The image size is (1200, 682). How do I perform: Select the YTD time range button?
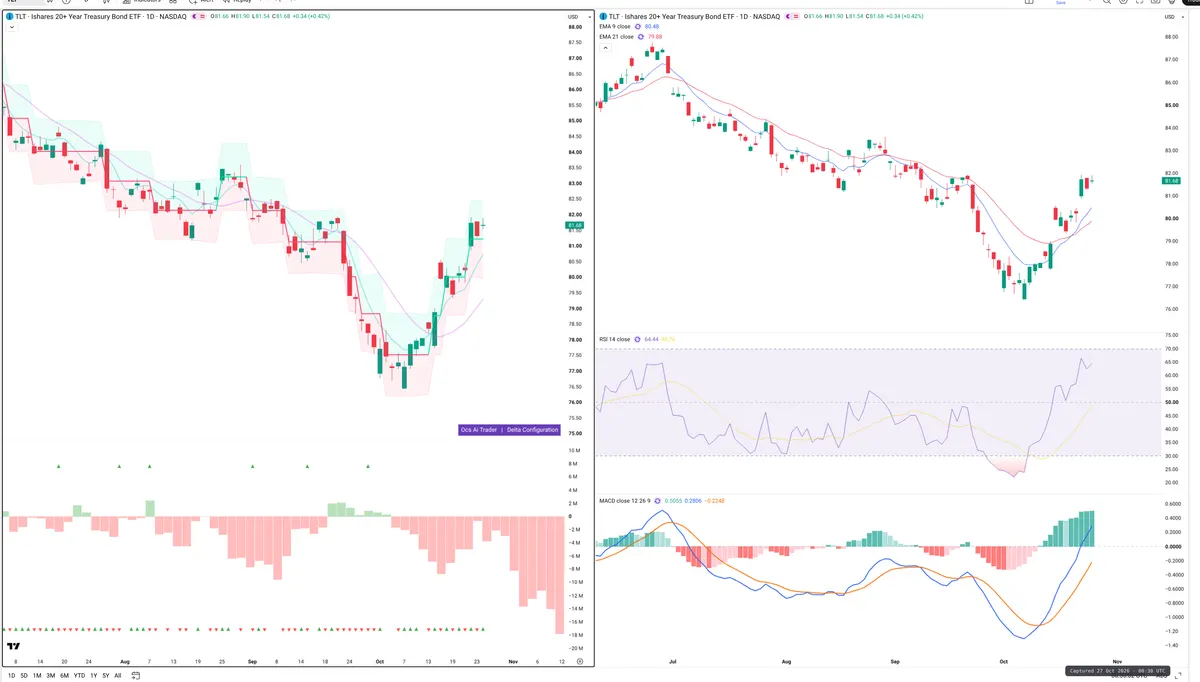point(79,676)
